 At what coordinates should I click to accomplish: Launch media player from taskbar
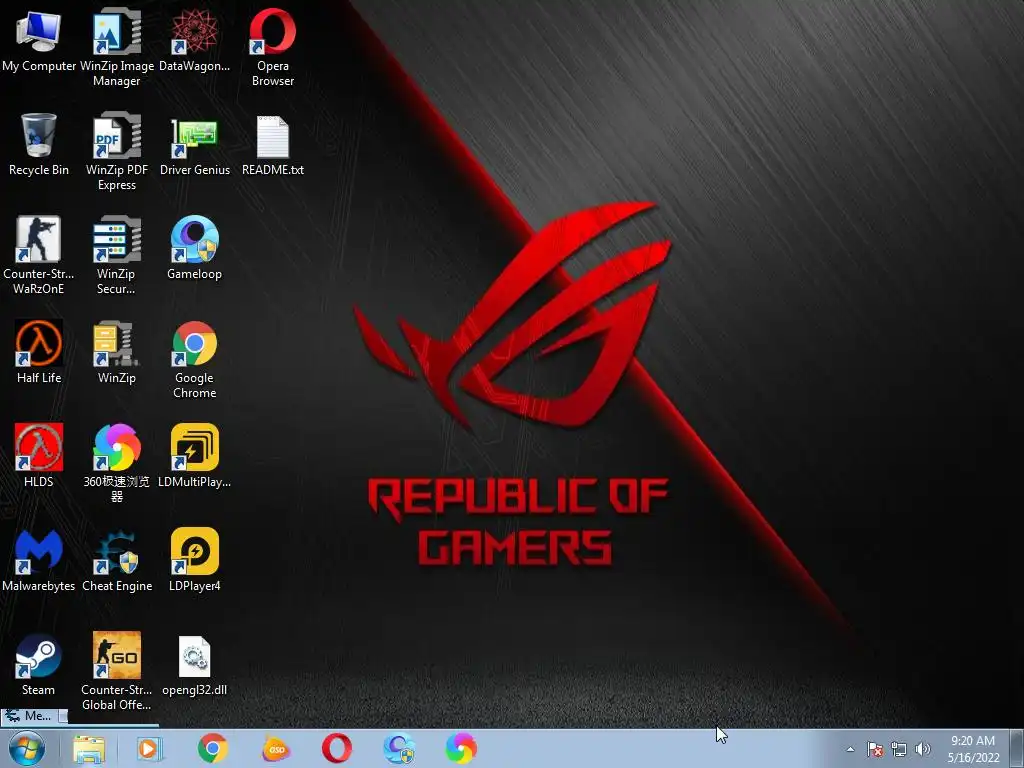click(x=150, y=749)
